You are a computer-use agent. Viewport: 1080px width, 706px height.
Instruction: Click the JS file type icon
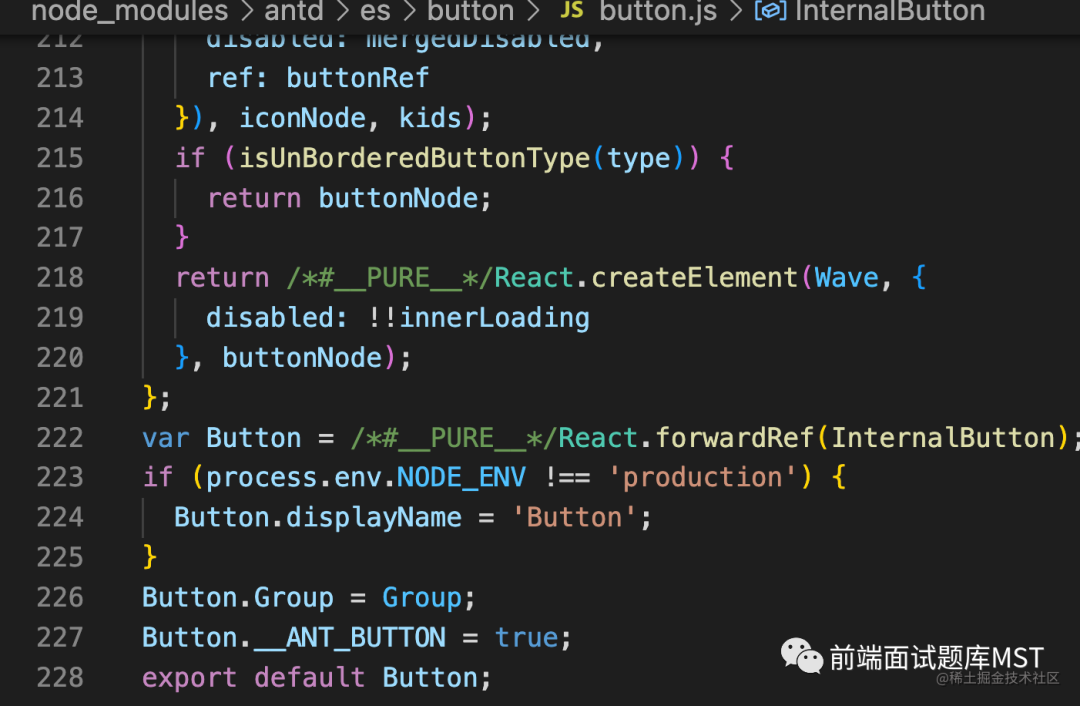(572, 10)
